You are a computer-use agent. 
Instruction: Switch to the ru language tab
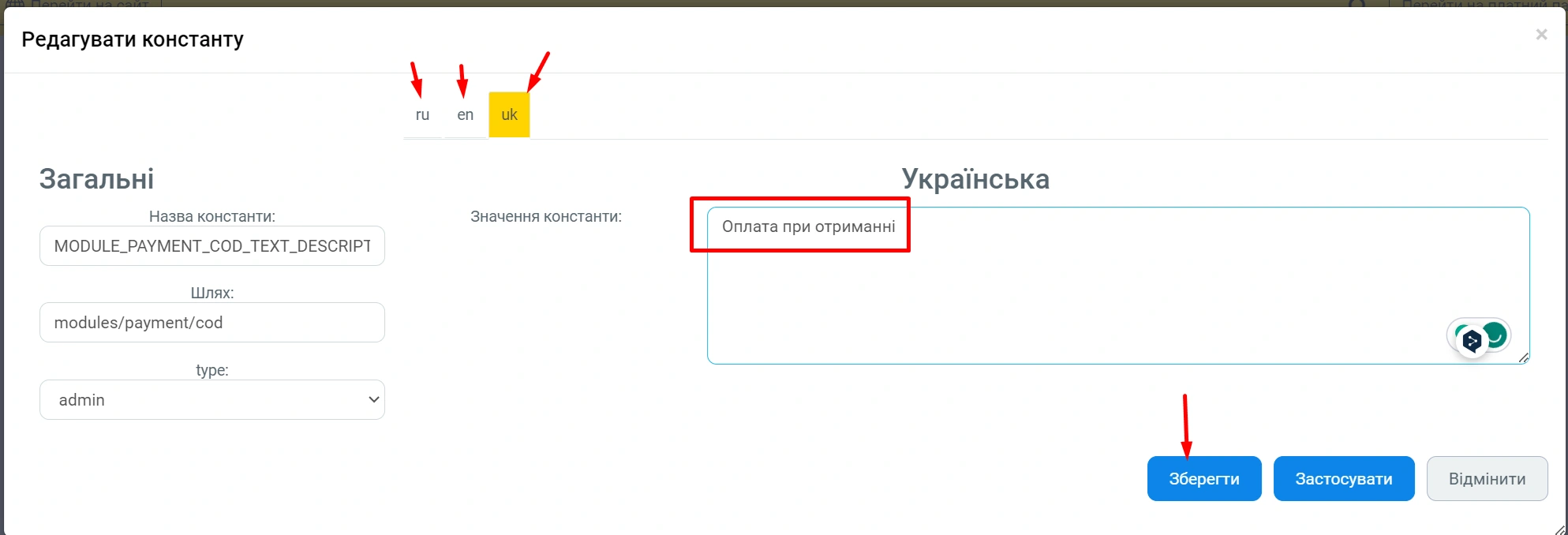[x=422, y=115]
